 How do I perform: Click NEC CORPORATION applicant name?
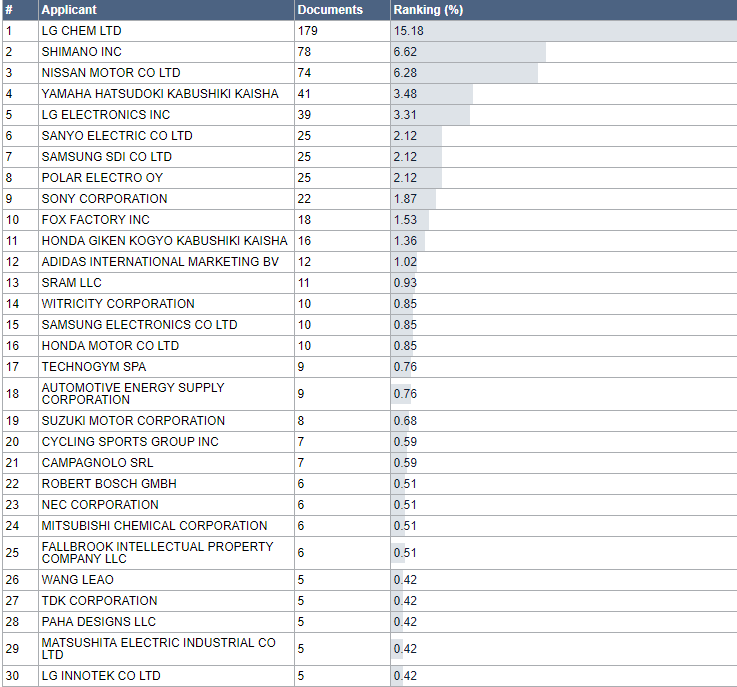tap(100, 505)
